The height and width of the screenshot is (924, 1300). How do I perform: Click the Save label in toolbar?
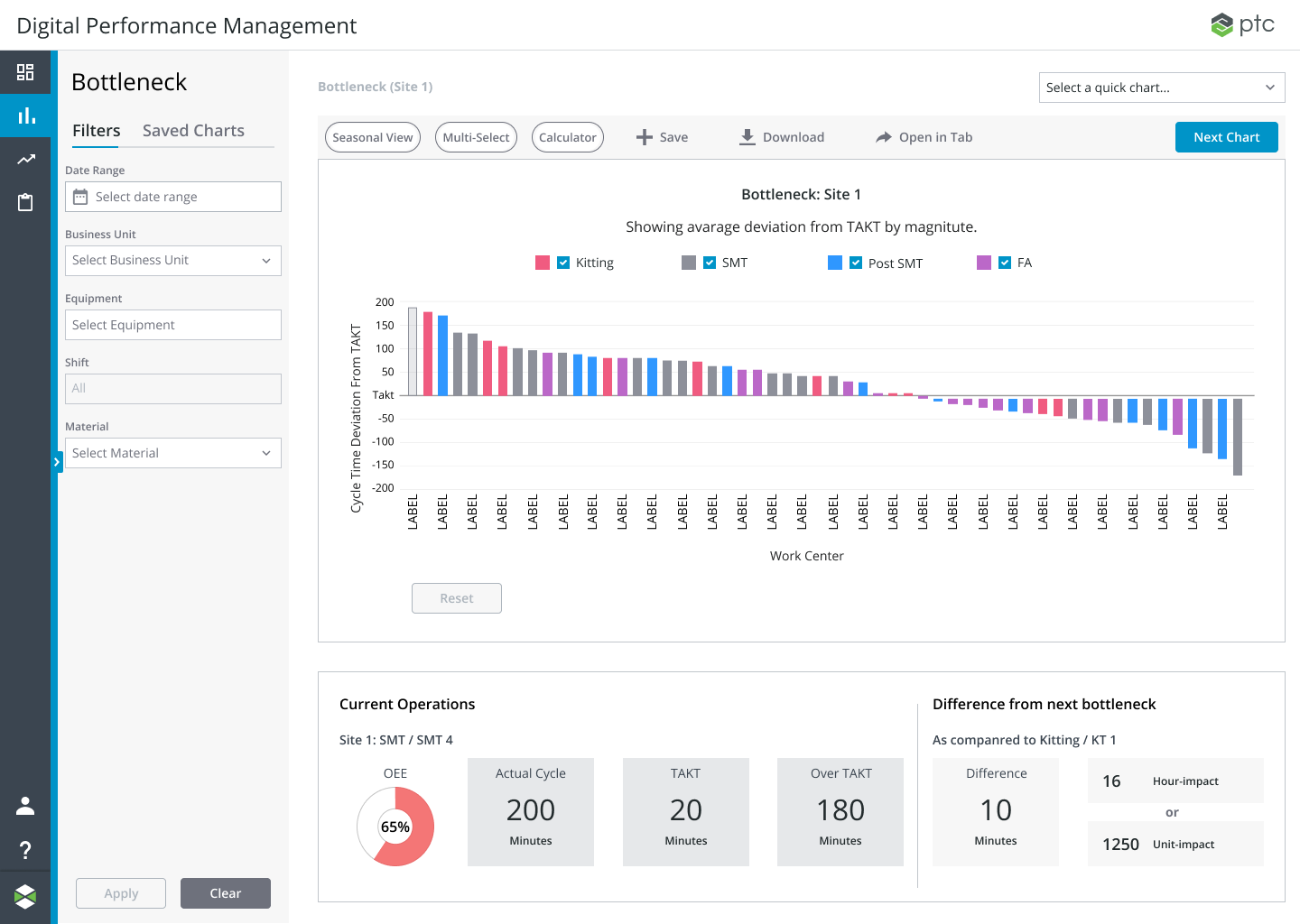(x=673, y=137)
